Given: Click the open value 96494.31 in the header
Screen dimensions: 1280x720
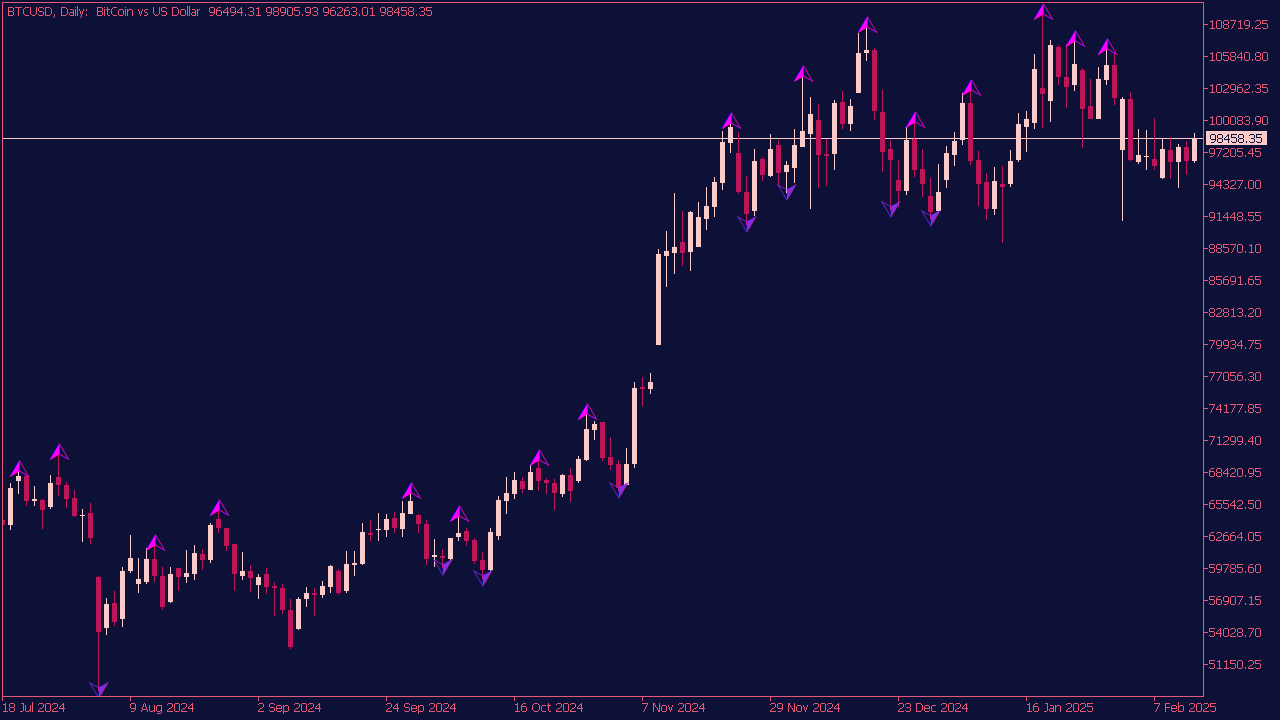Looking at the screenshot, I should 235,11.
